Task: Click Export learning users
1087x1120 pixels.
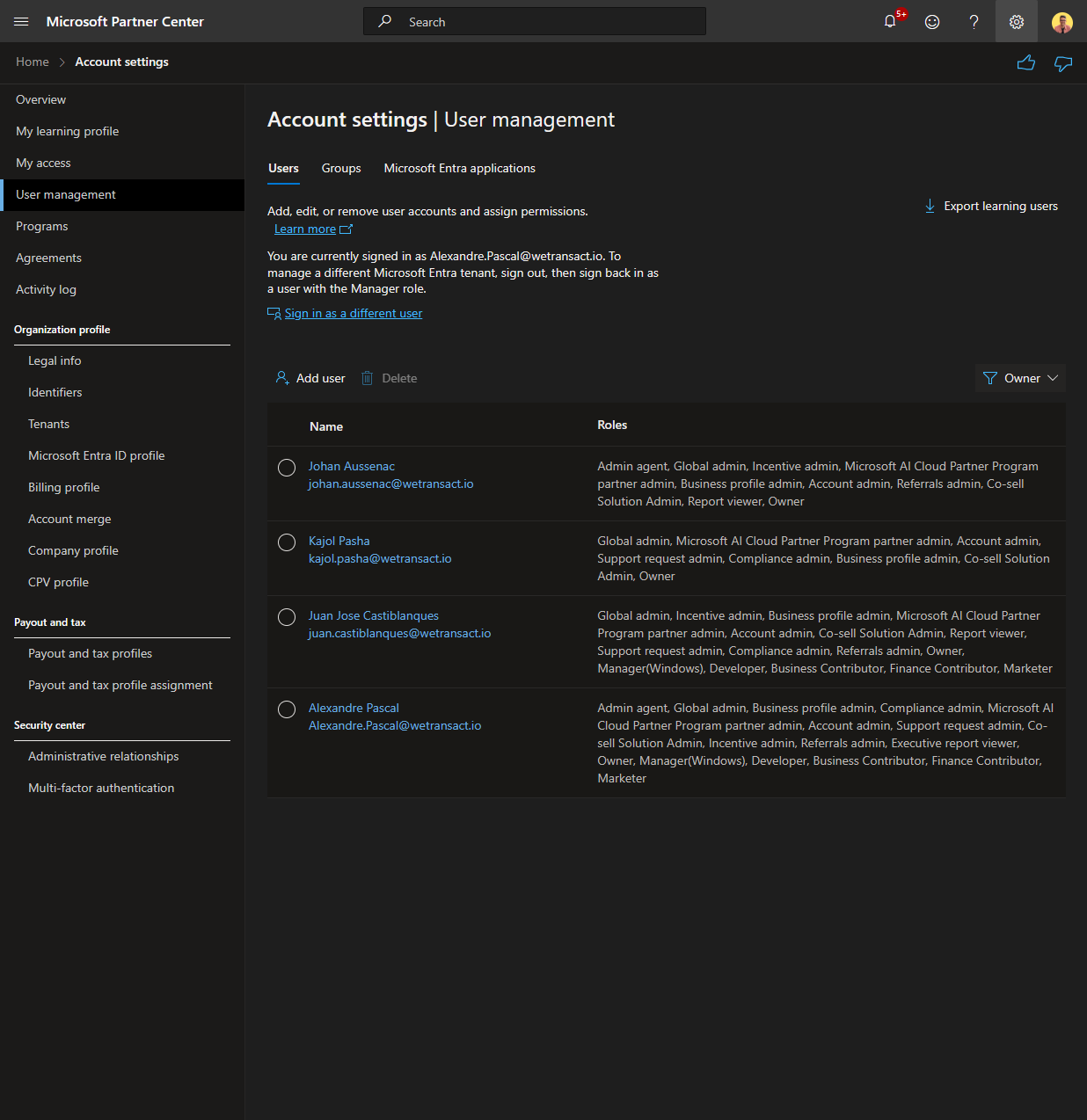Action: [x=991, y=206]
